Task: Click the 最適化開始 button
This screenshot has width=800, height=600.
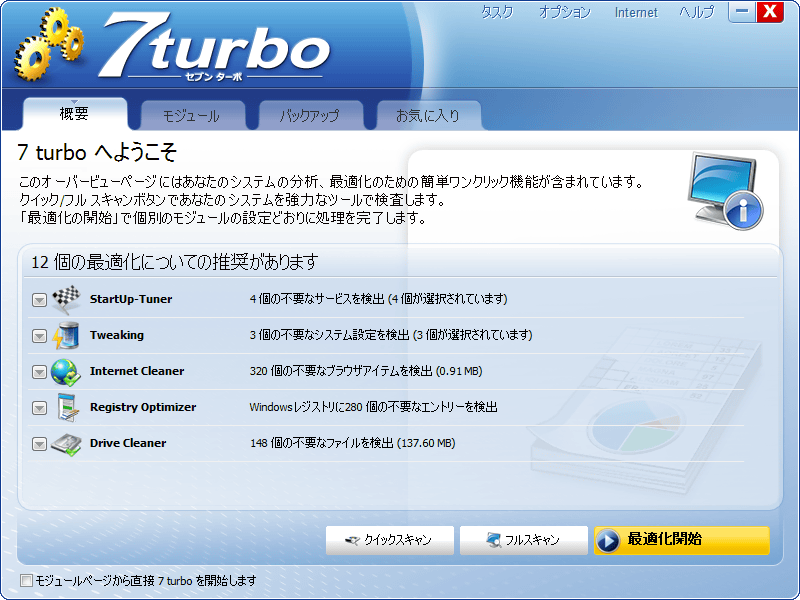Action: pos(682,540)
